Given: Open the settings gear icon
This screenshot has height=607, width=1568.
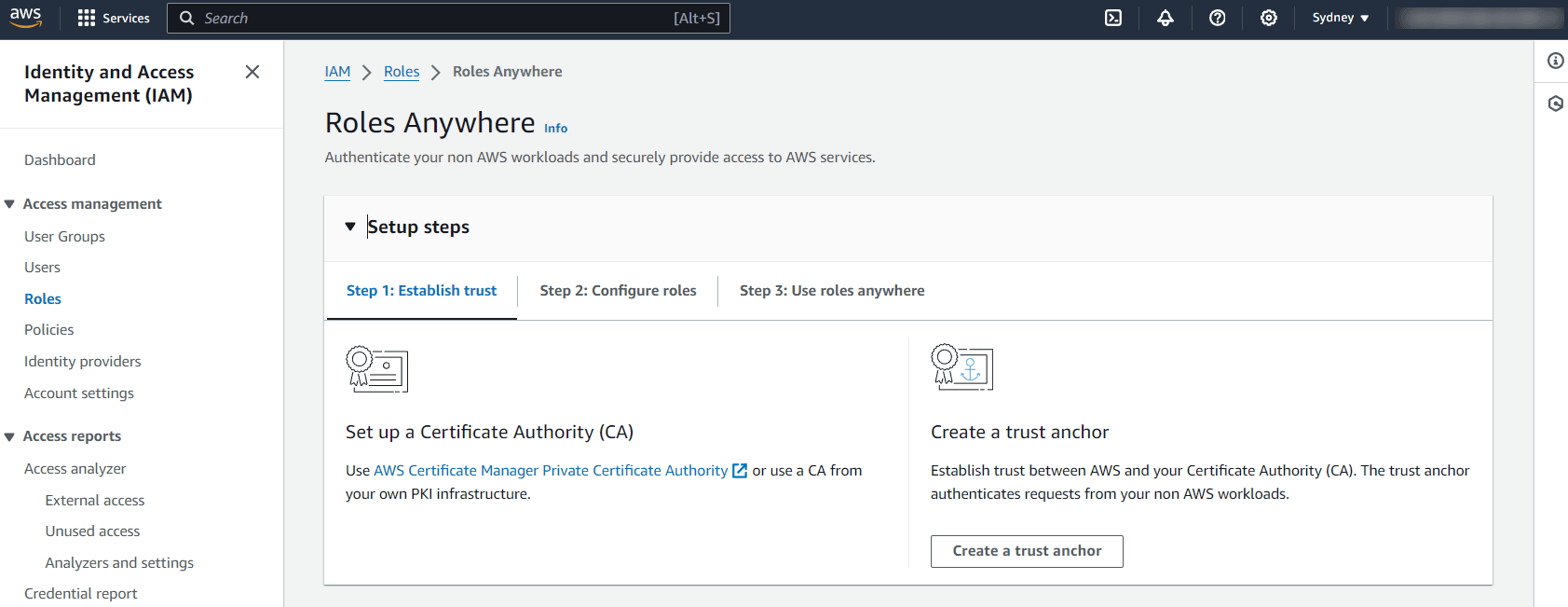Looking at the screenshot, I should 1269,18.
